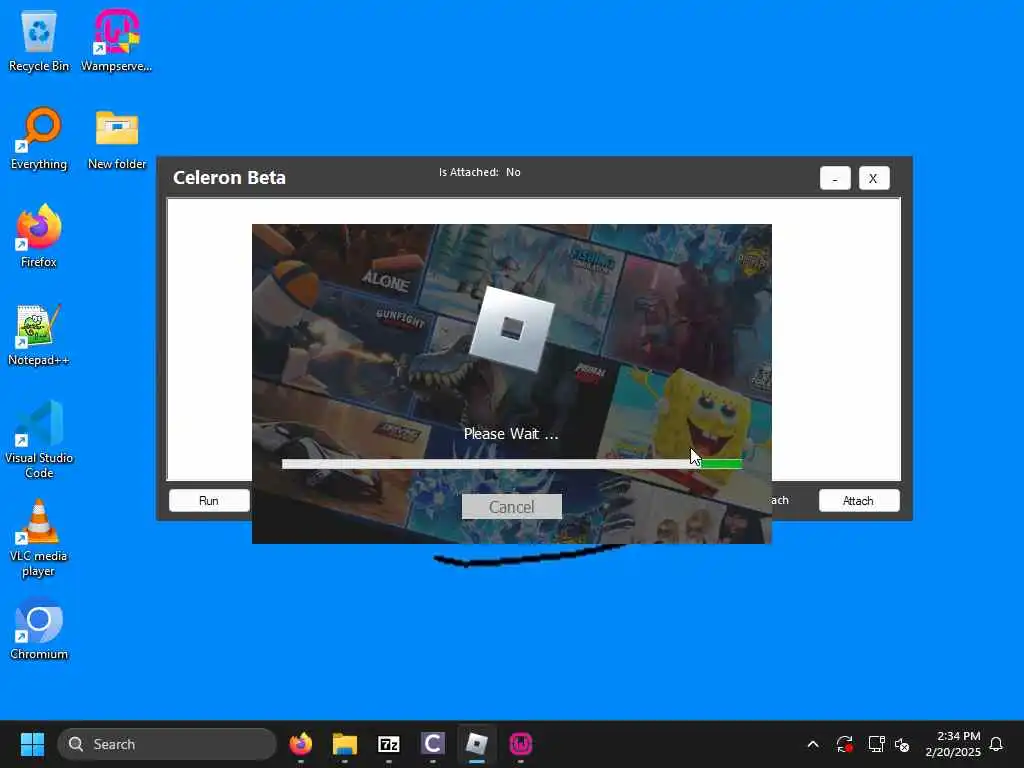Cancel the Roblox loading dialog
This screenshot has height=768, width=1024.
pyautogui.click(x=511, y=507)
